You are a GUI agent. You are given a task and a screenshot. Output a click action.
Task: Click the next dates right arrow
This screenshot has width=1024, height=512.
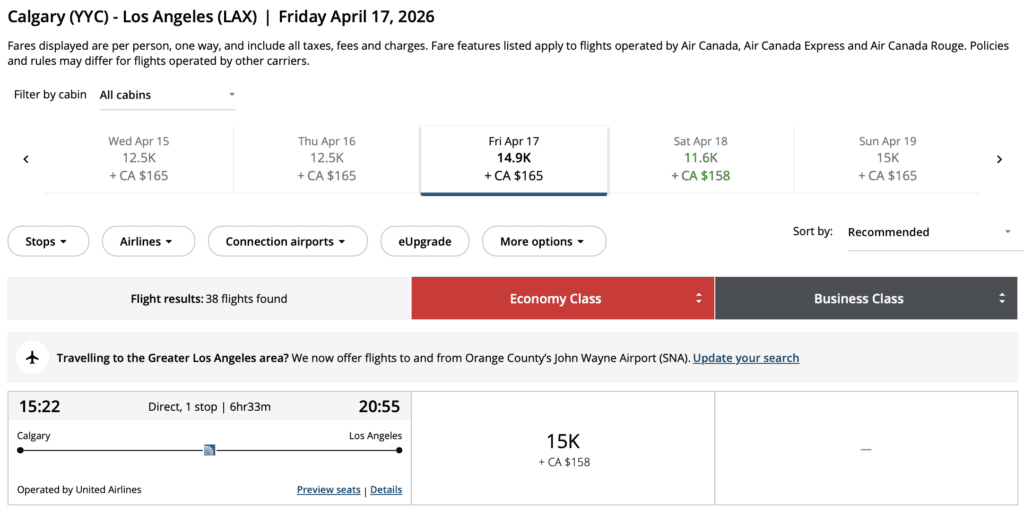pos(998,159)
